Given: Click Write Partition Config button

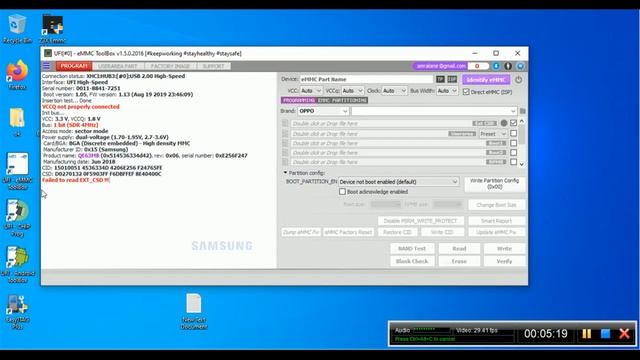Looking at the screenshot, I should click(x=494, y=184).
